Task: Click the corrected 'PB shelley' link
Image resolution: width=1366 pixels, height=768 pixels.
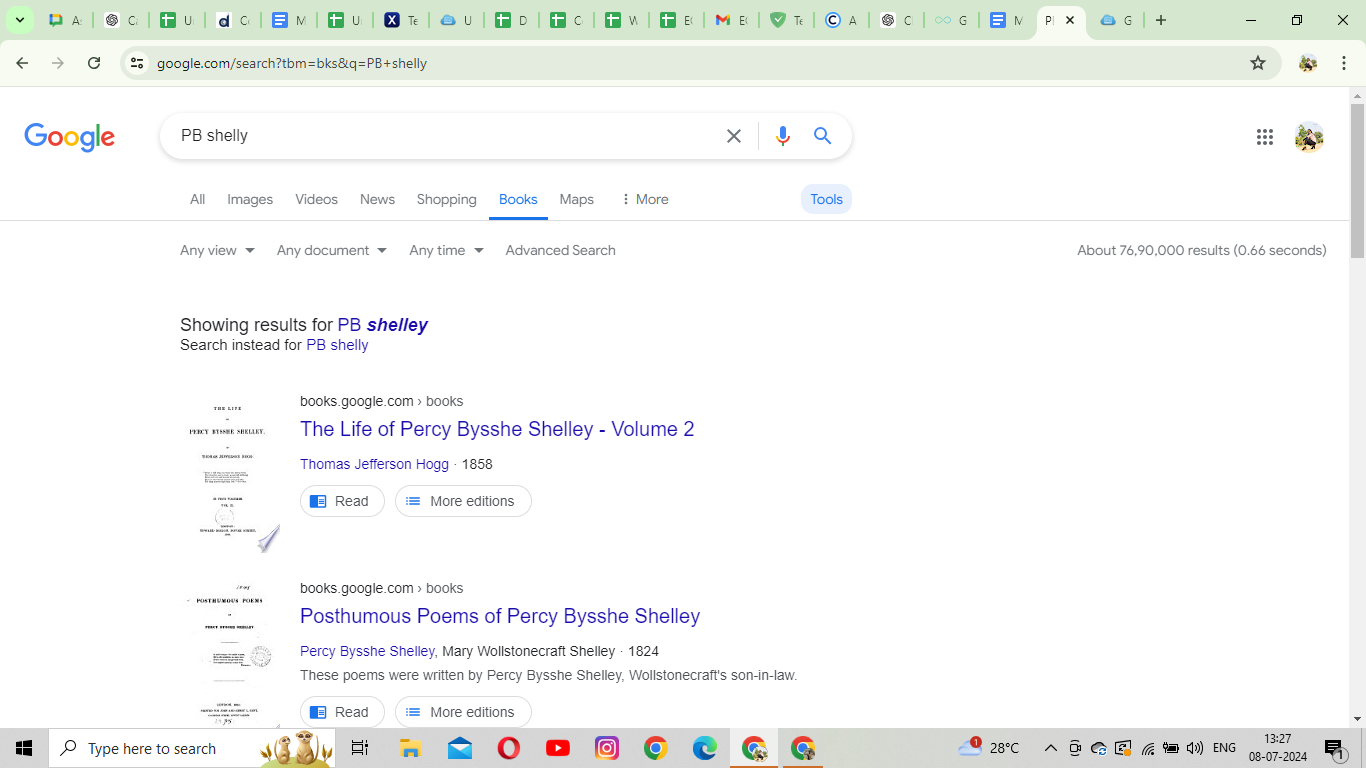Action: click(x=382, y=325)
